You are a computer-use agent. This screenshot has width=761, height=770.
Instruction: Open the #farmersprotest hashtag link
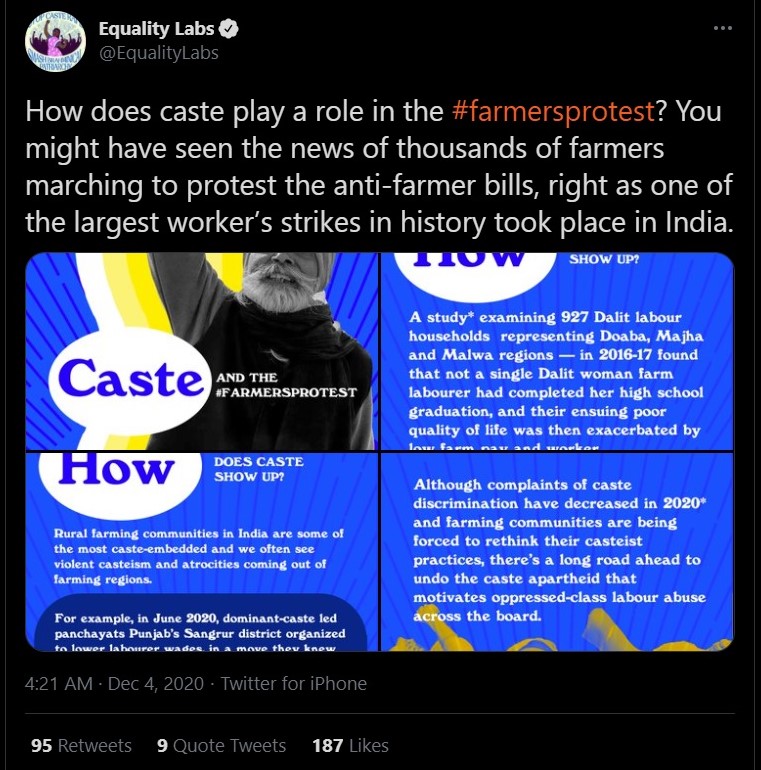pyautogui.click(x=553, y=111)
